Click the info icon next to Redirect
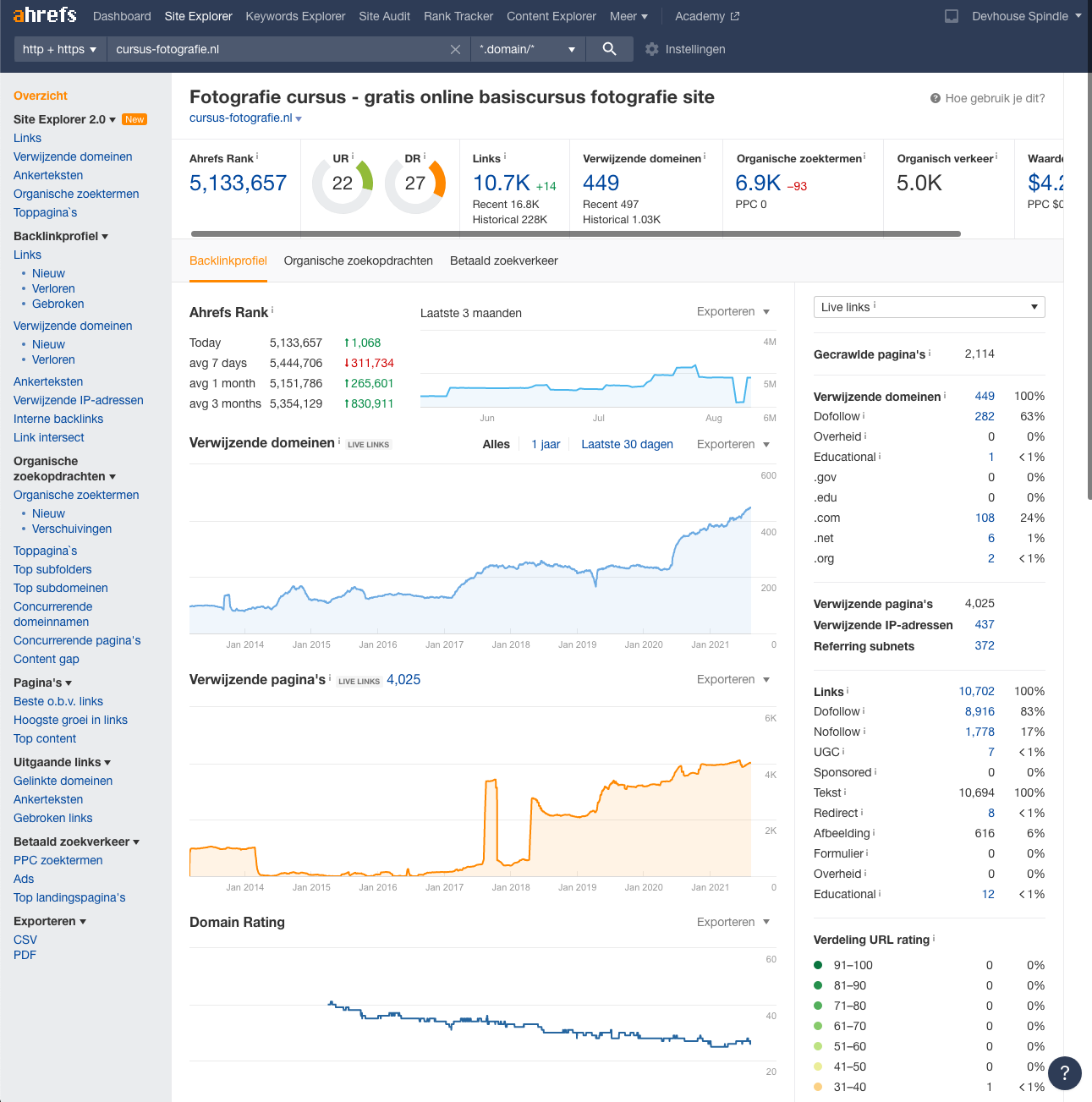The width and height of the screenshot is (1092, 1102). (862, 812)
